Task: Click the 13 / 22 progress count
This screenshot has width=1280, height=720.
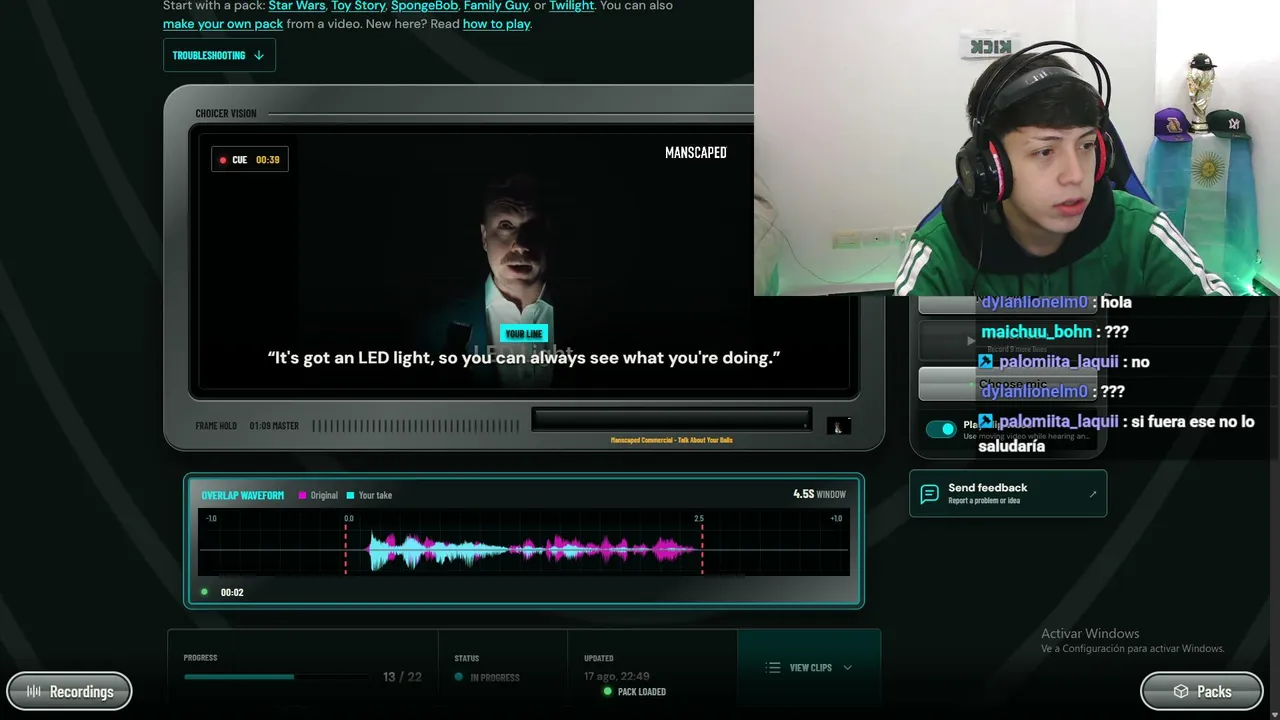Action: click(x=402, y=677)
